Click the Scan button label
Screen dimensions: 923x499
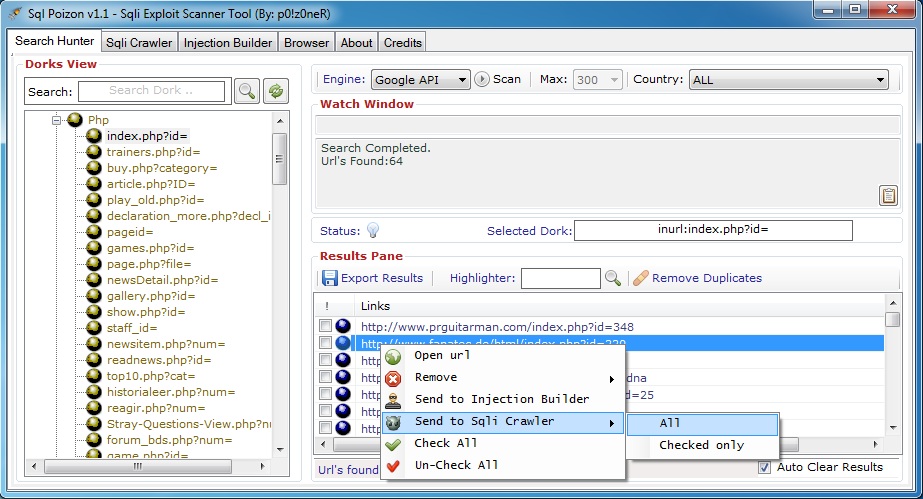pos(507,79)
